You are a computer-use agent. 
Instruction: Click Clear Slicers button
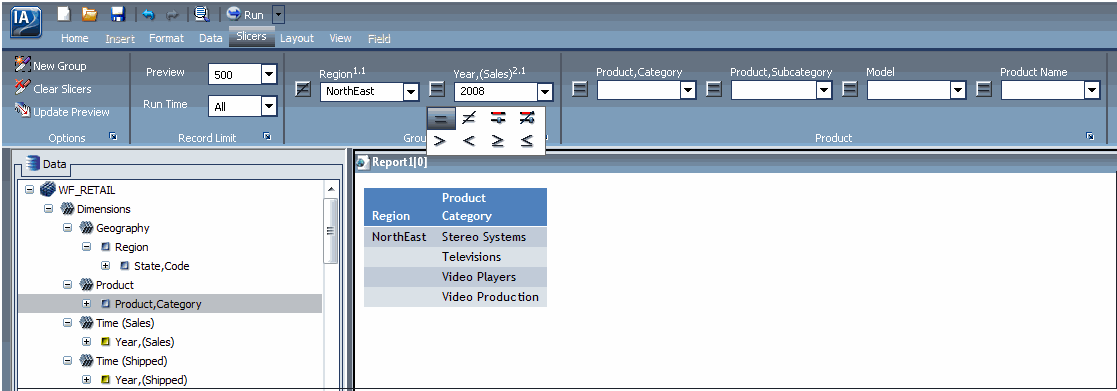(53, 89)
